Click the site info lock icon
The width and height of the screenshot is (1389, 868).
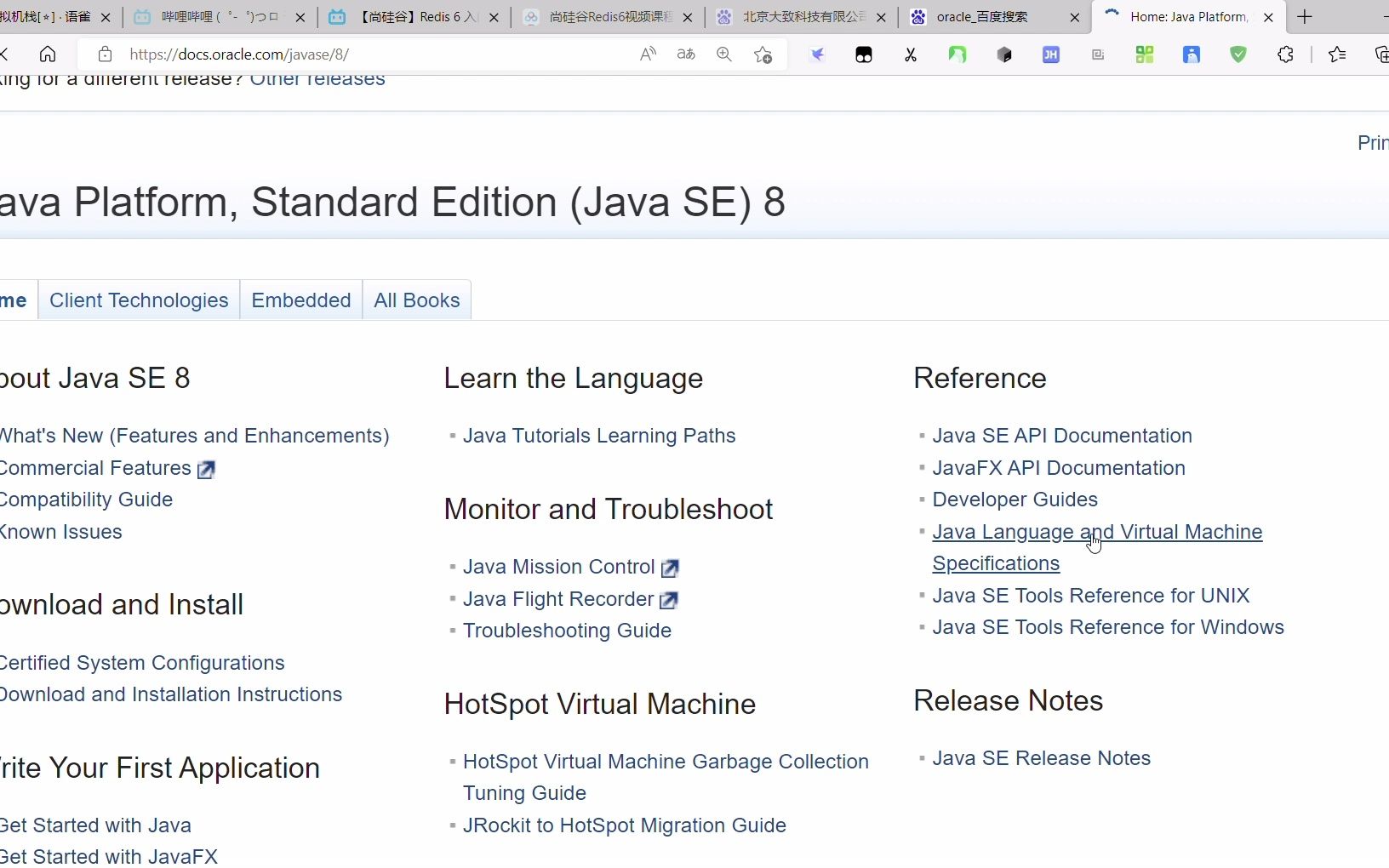pyautogui.click(x=105, y=54)
